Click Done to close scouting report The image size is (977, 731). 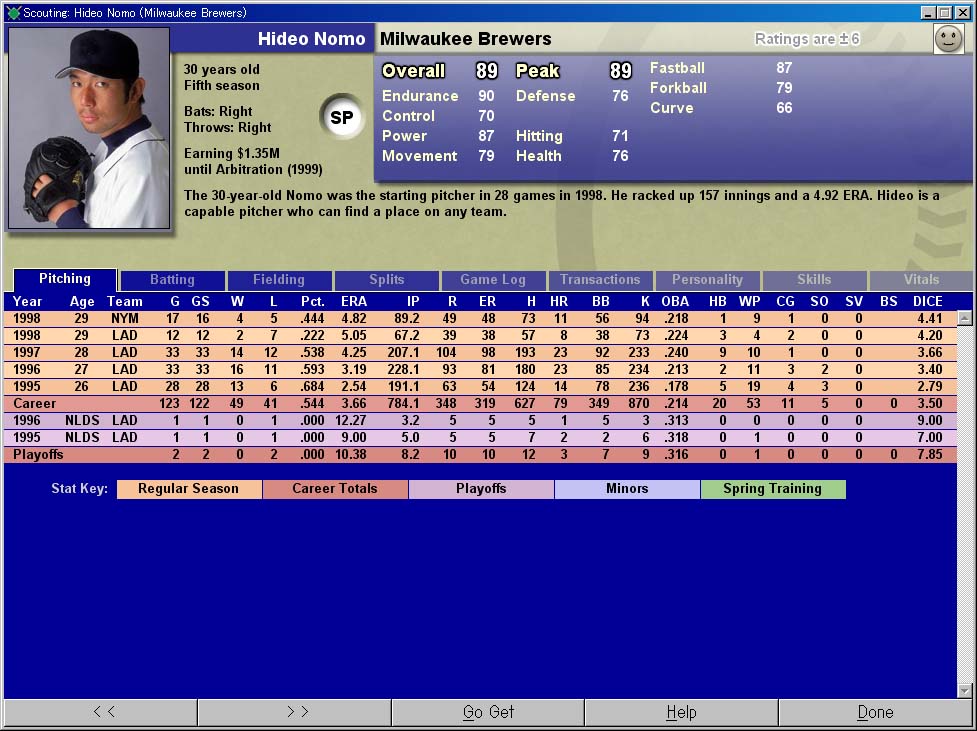click(875, 712)
